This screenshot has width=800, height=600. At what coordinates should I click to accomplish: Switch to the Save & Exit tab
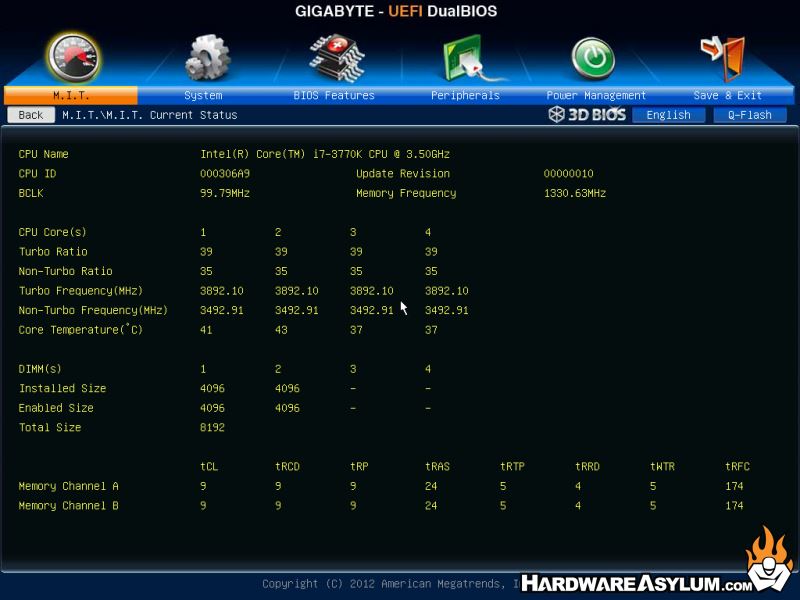coord(728,95)
